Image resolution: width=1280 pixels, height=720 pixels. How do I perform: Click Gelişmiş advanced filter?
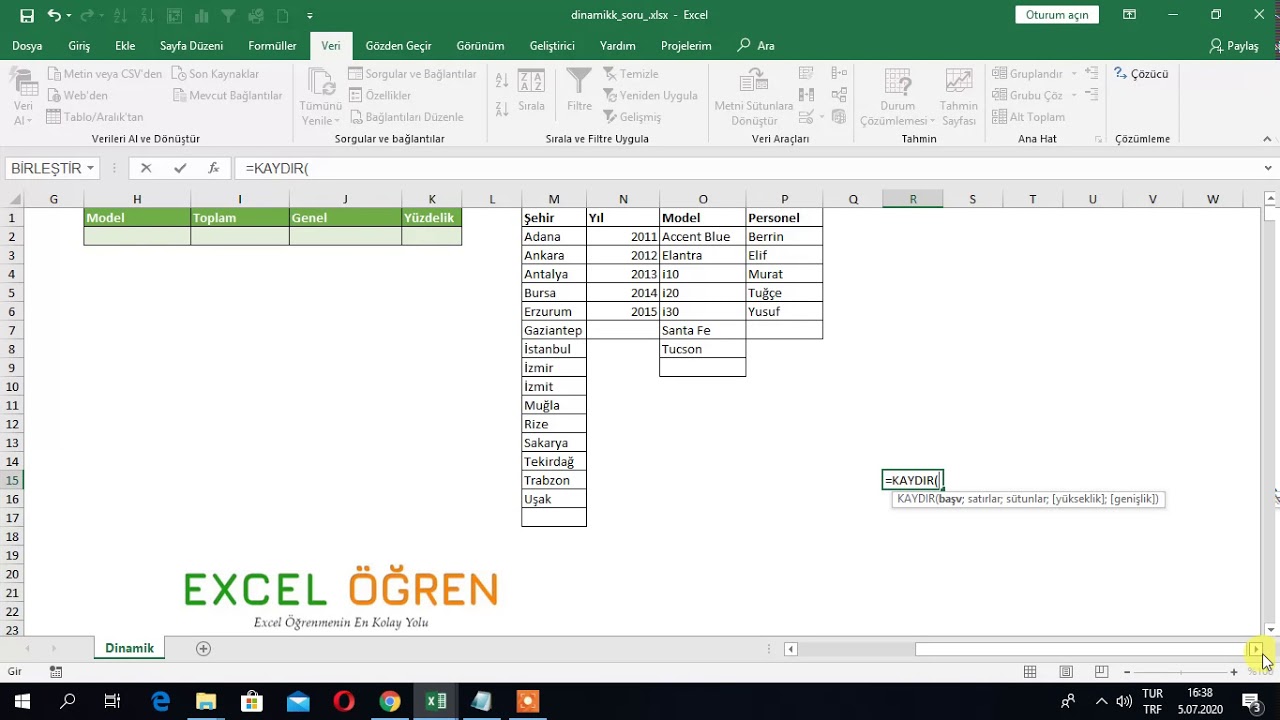(631, 117)
